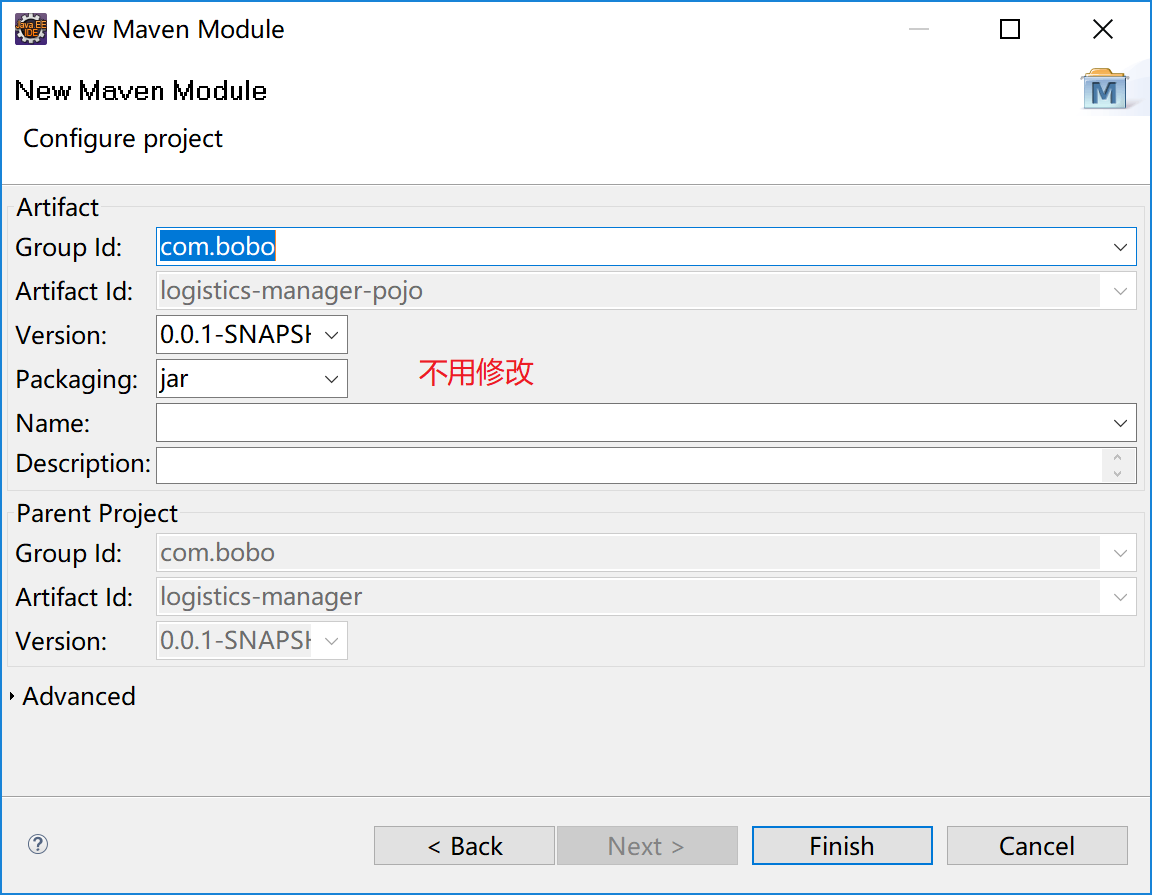The width and height of the screenshot is (1152, 895).
Task: Click the Finish button
Action: 842,846
